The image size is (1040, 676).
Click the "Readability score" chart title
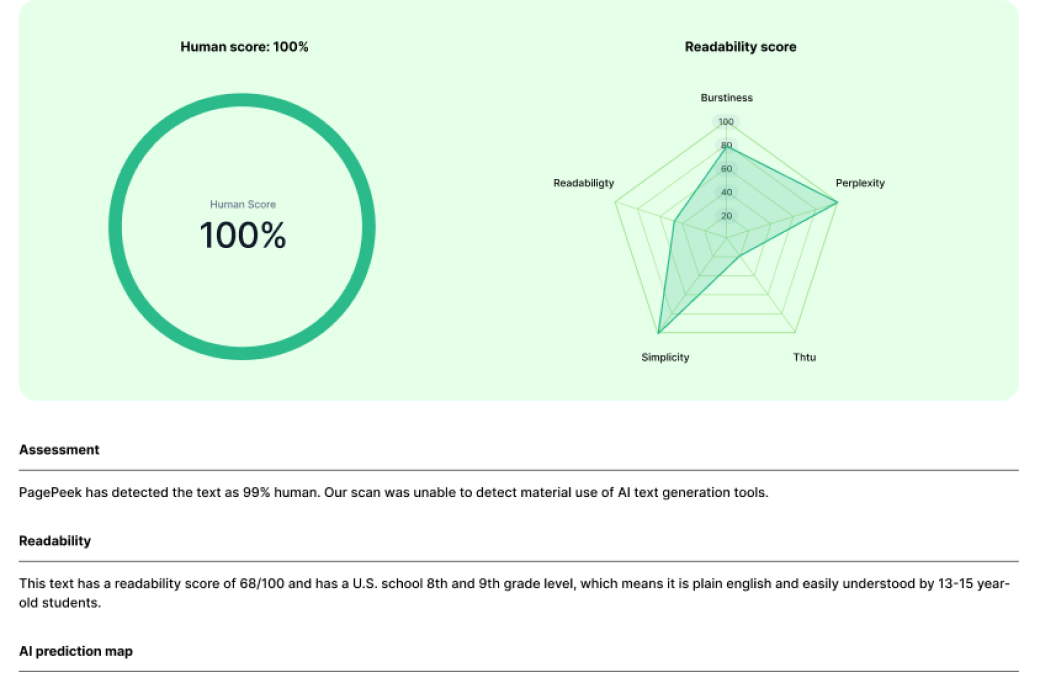(740, 47)
